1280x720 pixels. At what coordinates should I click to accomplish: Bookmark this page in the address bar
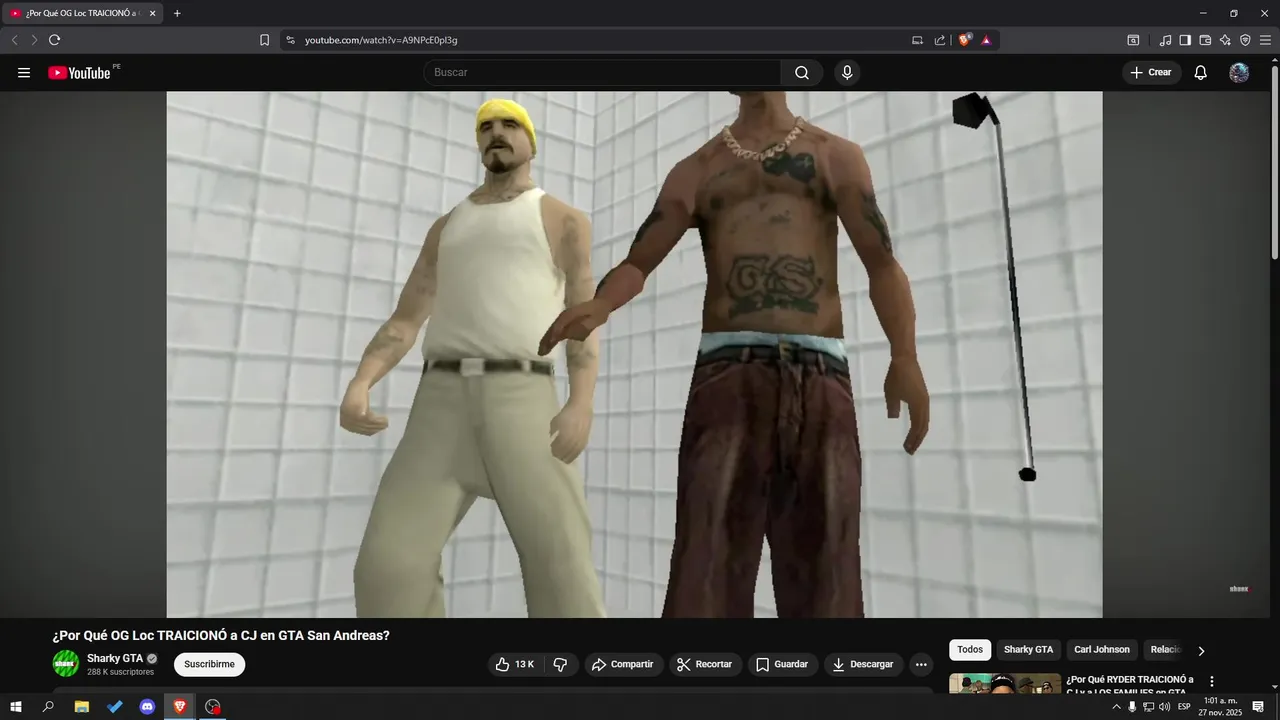tap(264, 40)
